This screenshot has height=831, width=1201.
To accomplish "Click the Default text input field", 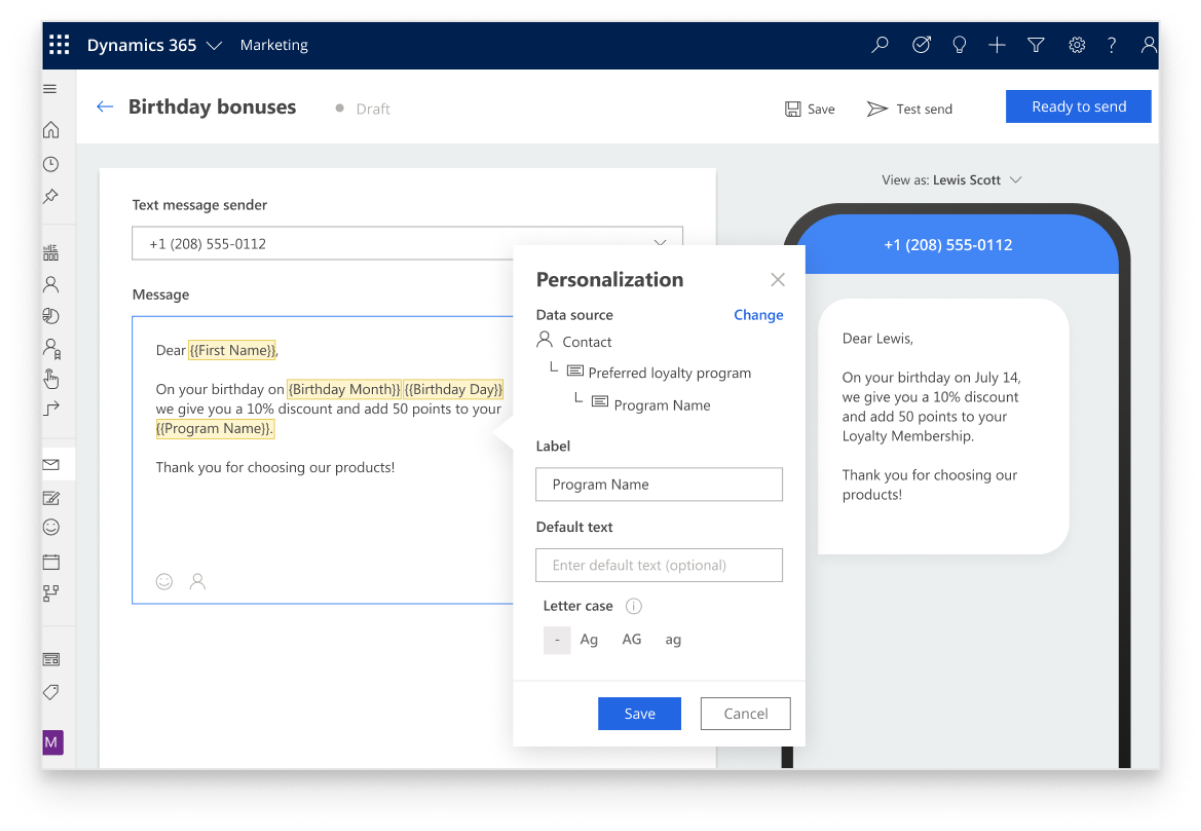I will coord(659,565).
